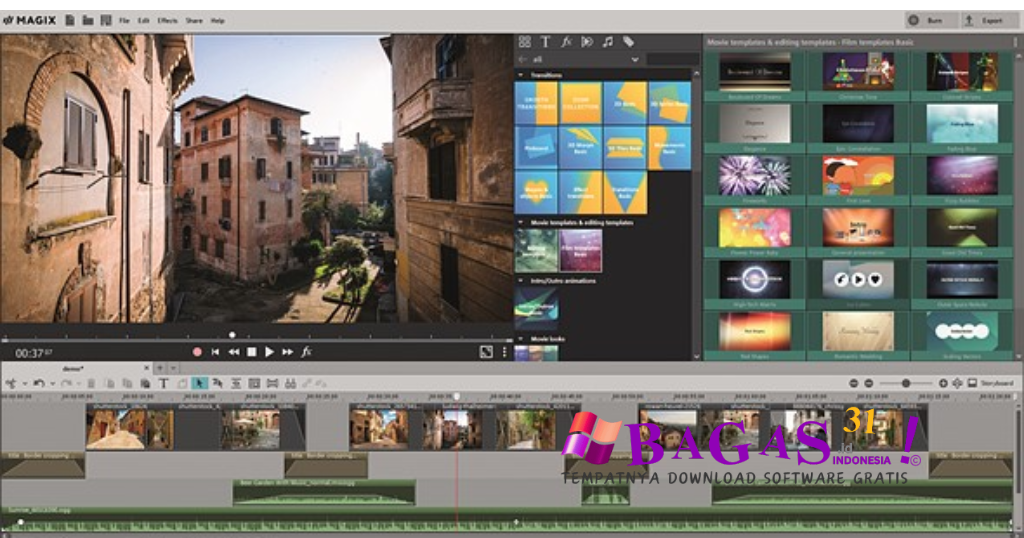Open the preview fx effects icon
1024x538 pixels.
tap(306, 352)
